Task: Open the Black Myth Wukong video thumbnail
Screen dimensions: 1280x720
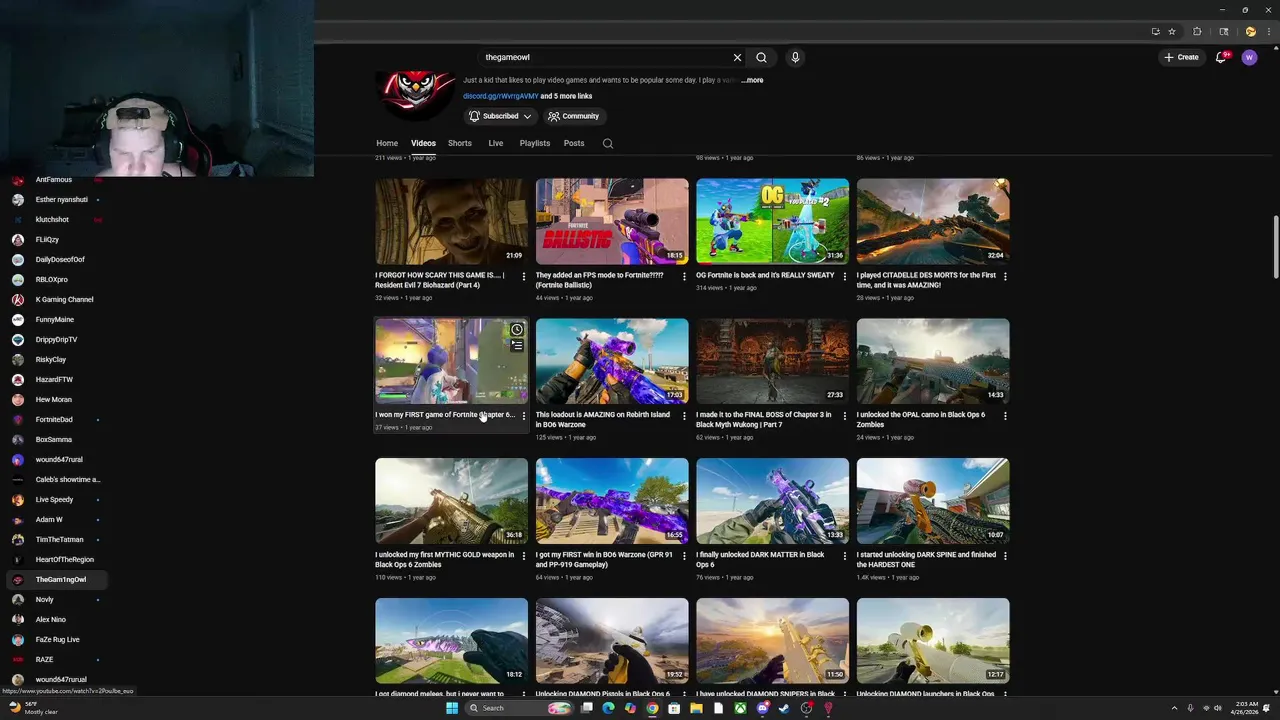Action: click(772, 361)
